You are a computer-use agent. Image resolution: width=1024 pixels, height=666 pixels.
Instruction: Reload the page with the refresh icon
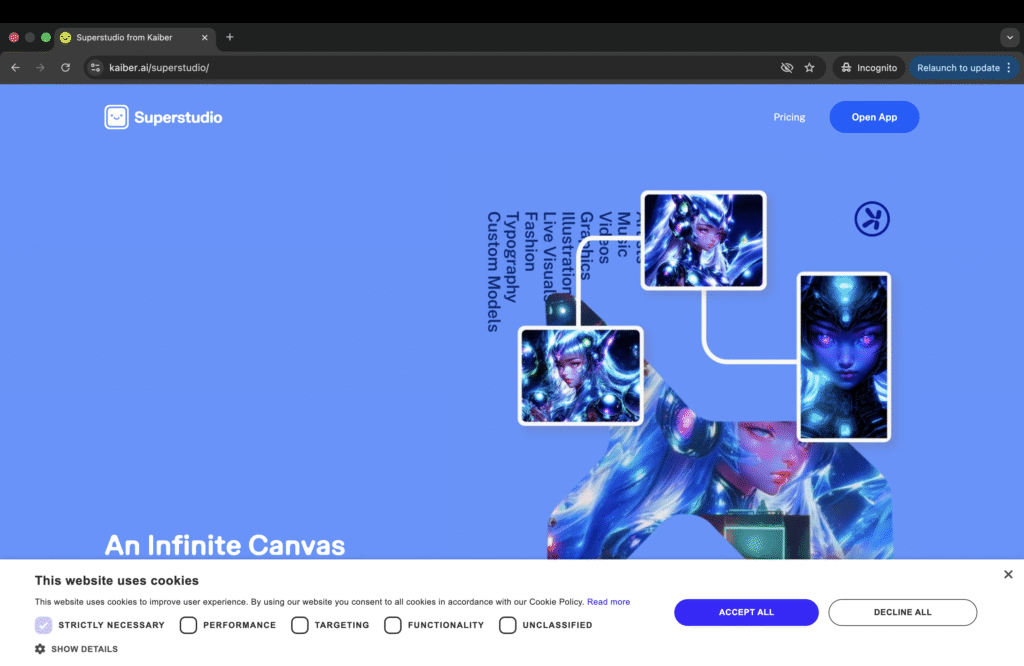(66, 68)
